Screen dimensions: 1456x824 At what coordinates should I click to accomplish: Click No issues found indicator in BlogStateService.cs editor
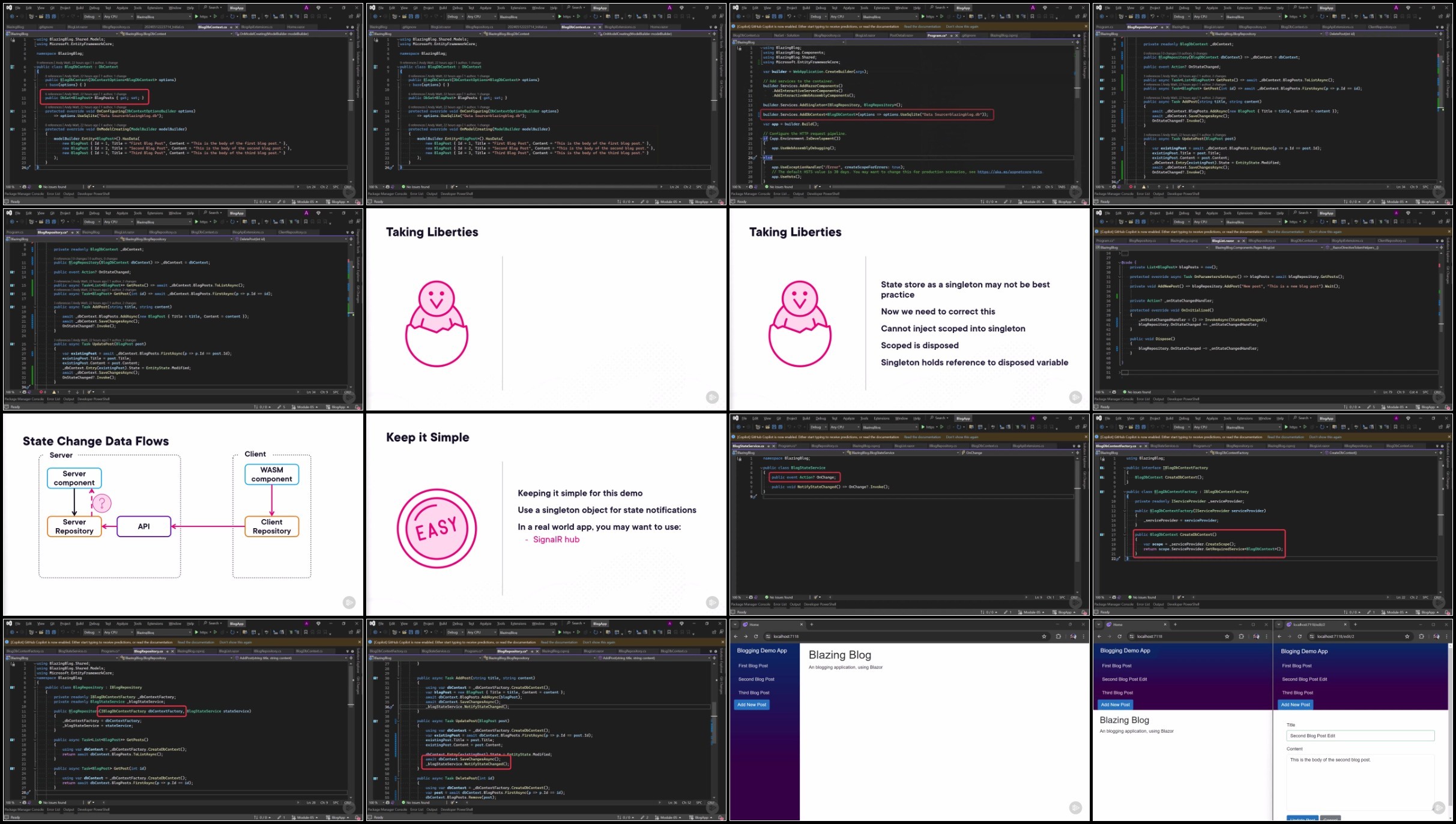click(x=779, y=597)
